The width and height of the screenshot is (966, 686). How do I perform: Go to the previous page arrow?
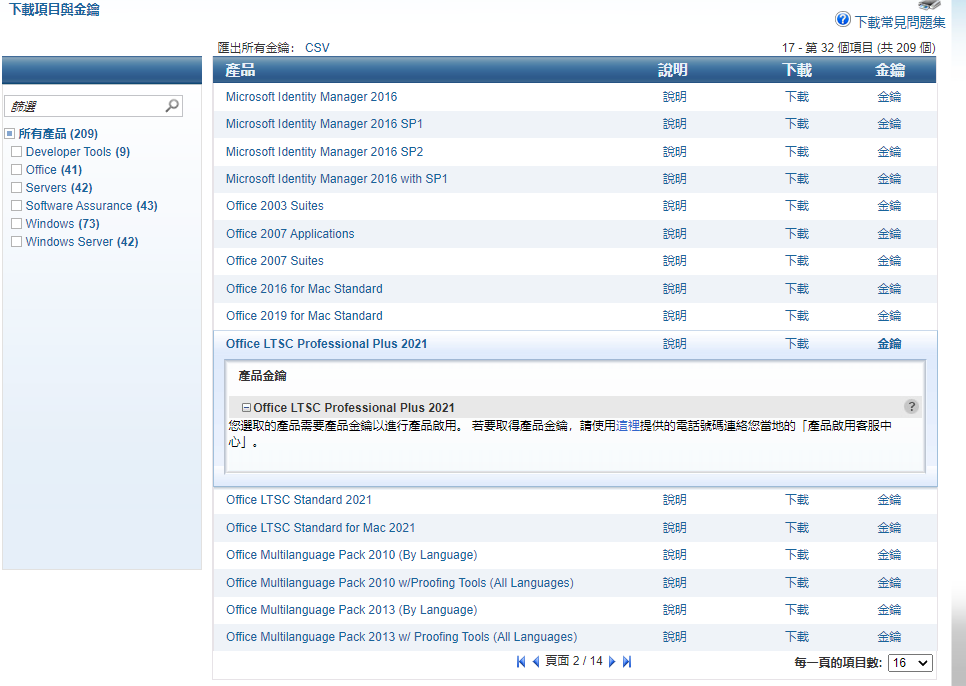tap(535, 661)
